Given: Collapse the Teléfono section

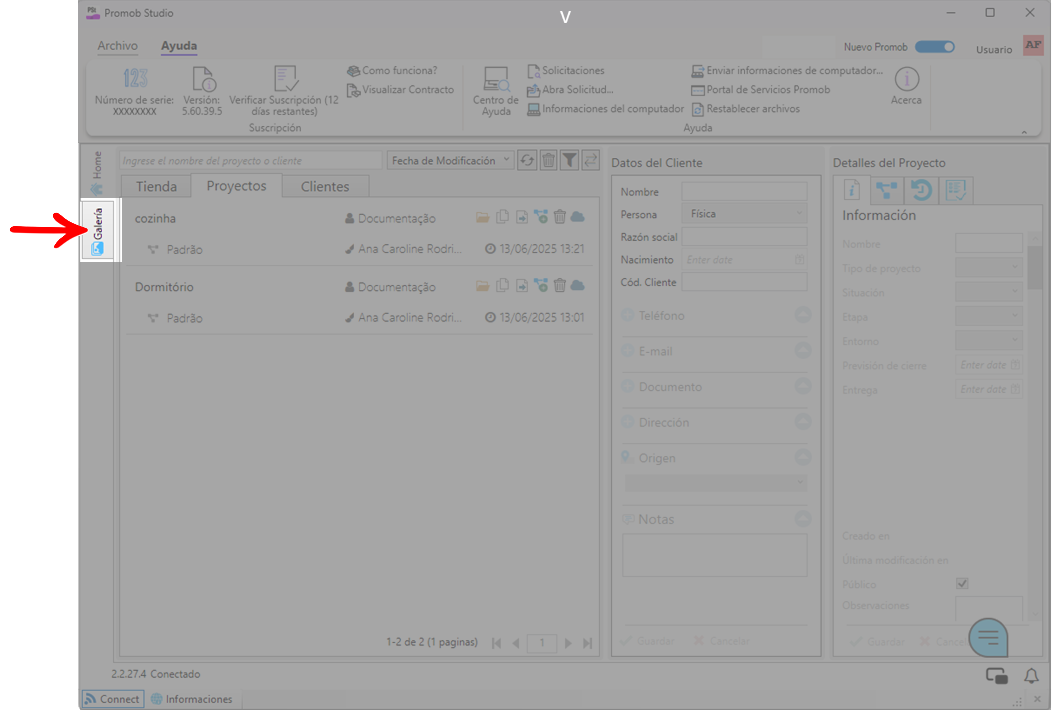Looking at the screenshot, I should [802, 315].
